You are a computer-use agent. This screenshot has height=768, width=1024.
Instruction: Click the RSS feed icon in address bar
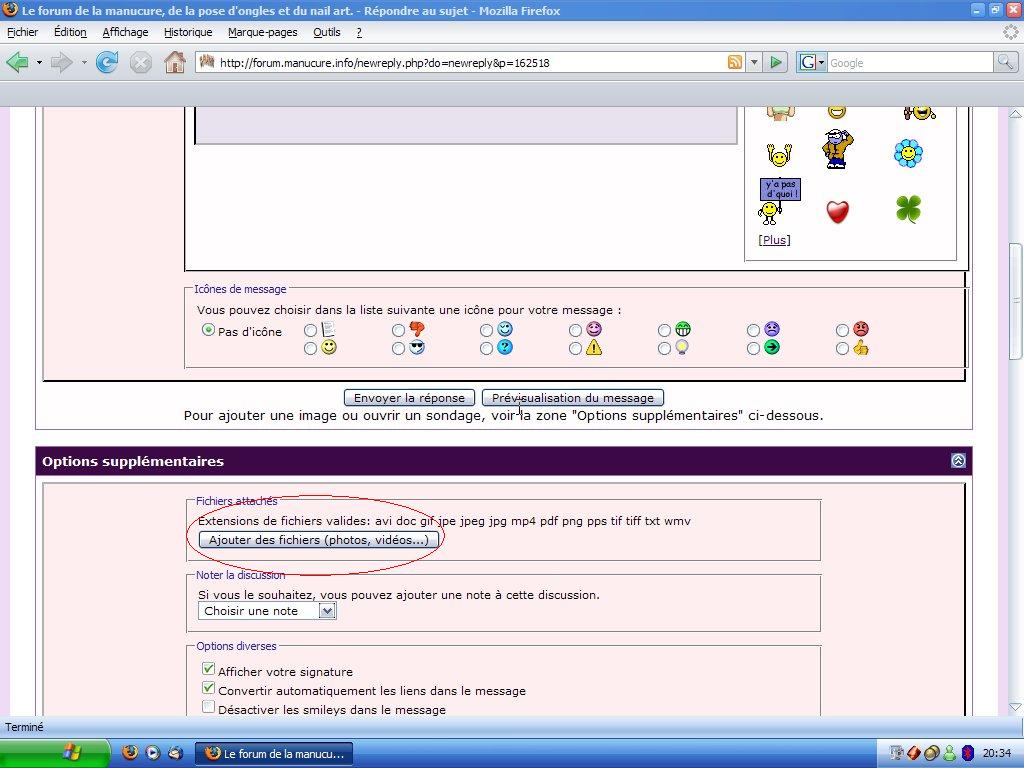(735, 62)
